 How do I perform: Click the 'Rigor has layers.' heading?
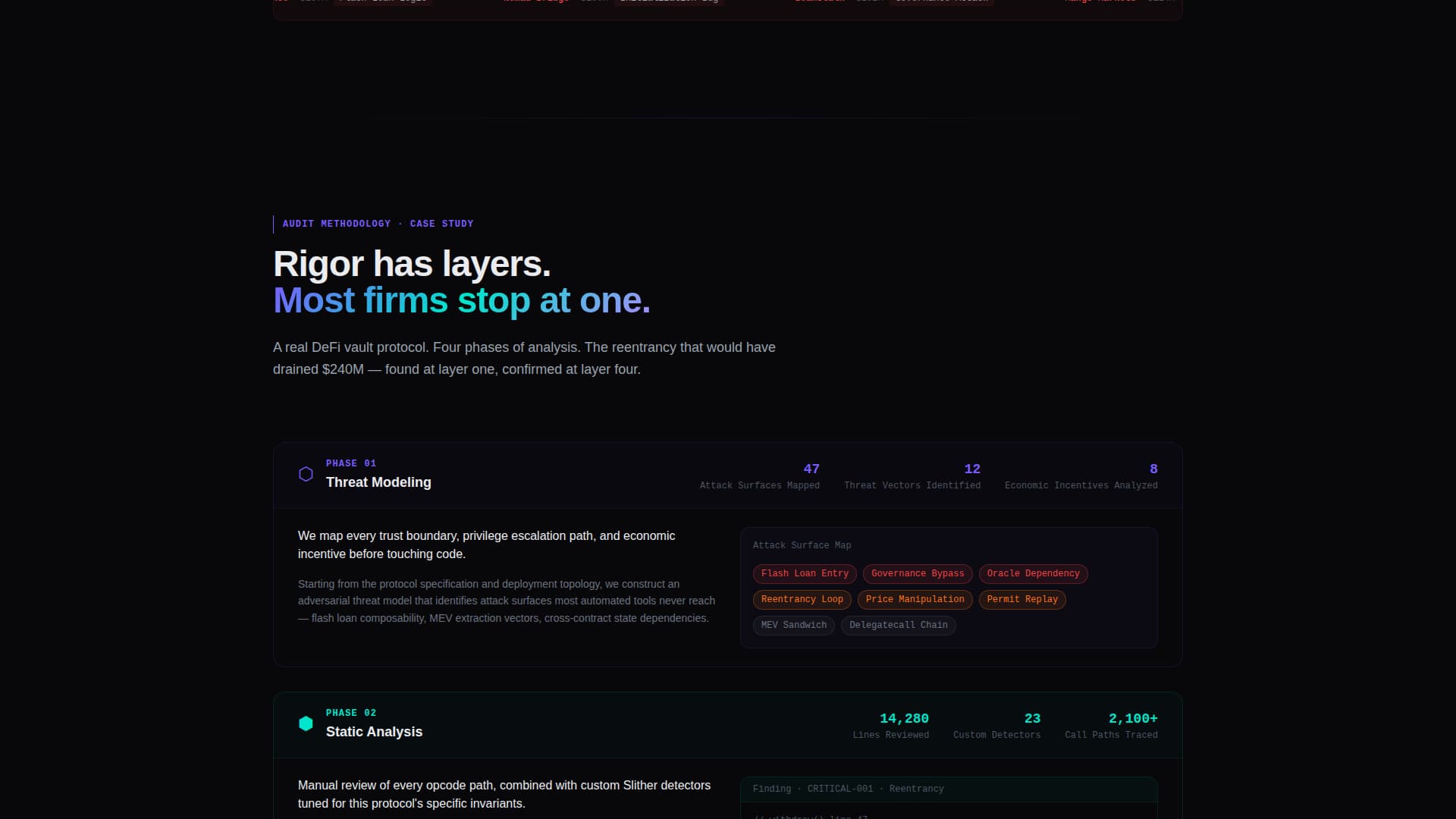click(x=412, y=264)
